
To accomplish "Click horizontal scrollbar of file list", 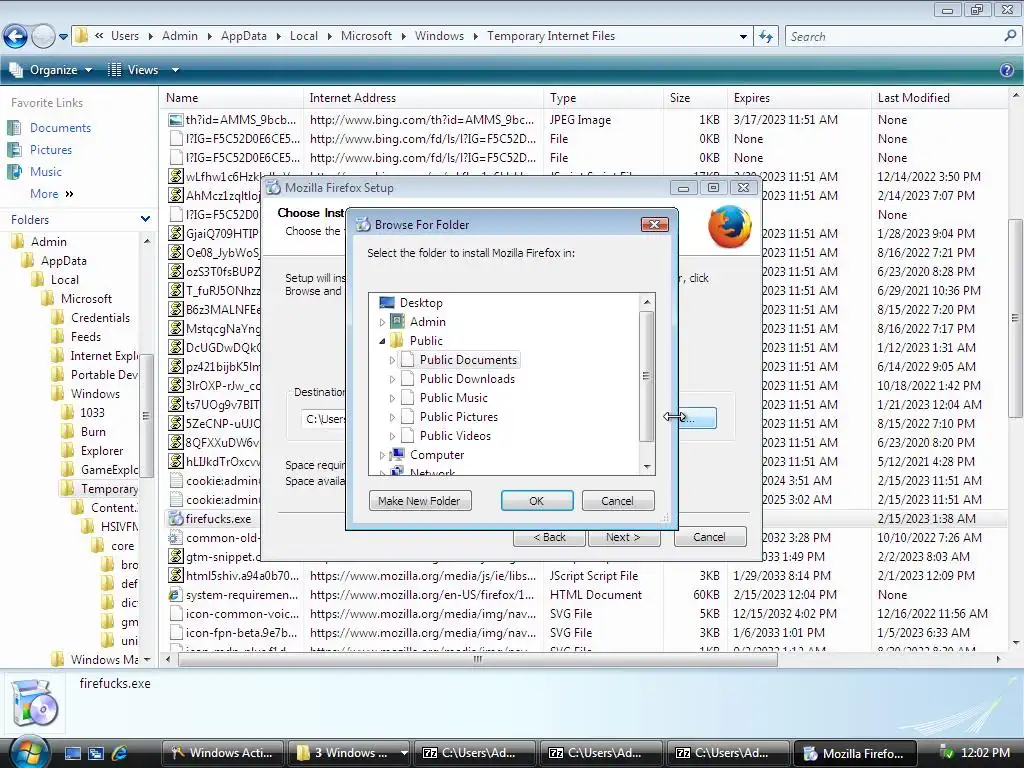I will (478, 660).
